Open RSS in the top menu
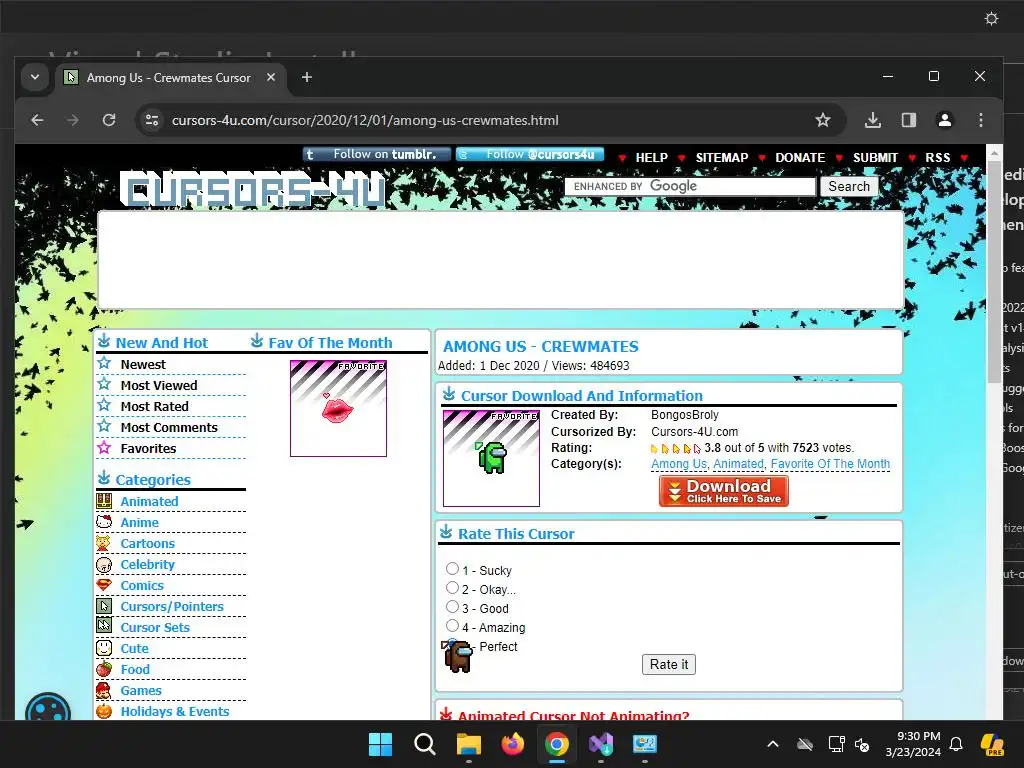This screenshot has height=768, width=1024. (937, 157)
